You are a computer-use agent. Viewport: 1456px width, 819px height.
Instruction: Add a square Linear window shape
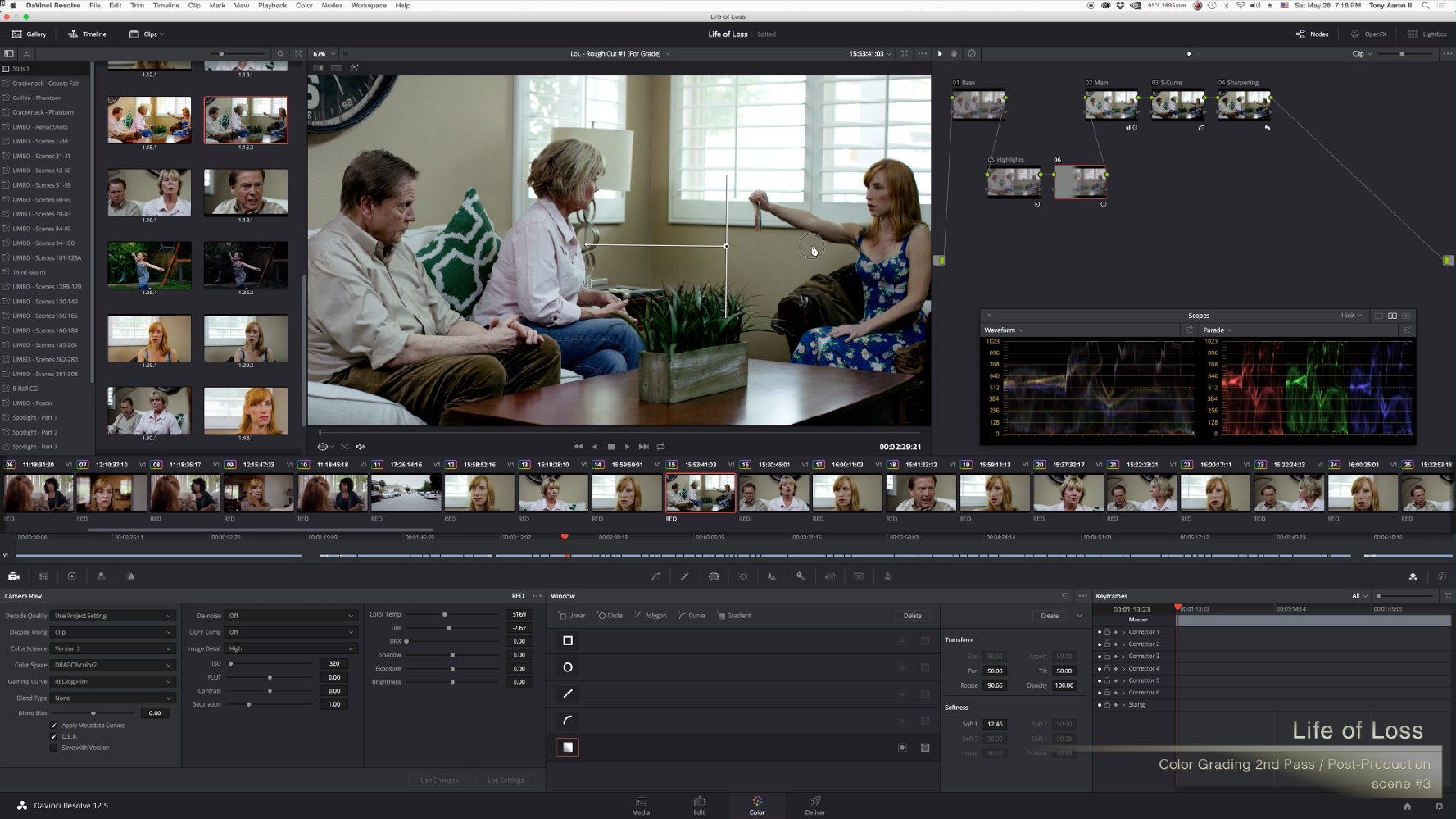pyautogui.click(x=568, y=641)
